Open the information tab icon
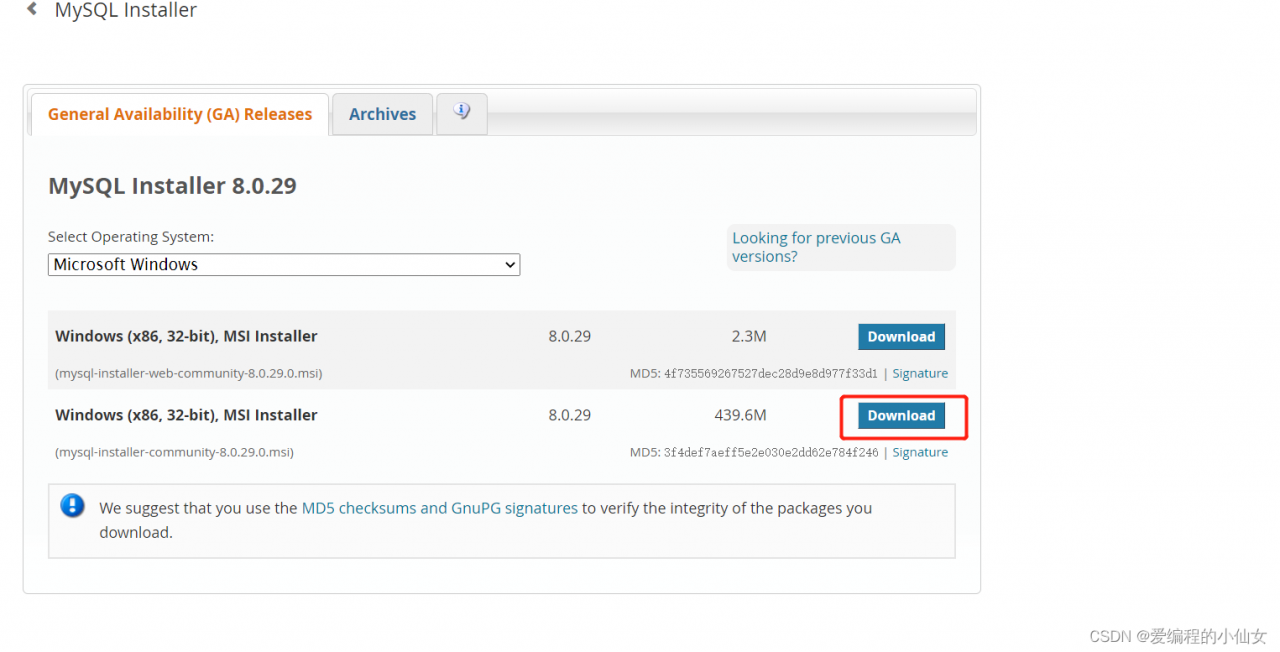 point(462,113)
